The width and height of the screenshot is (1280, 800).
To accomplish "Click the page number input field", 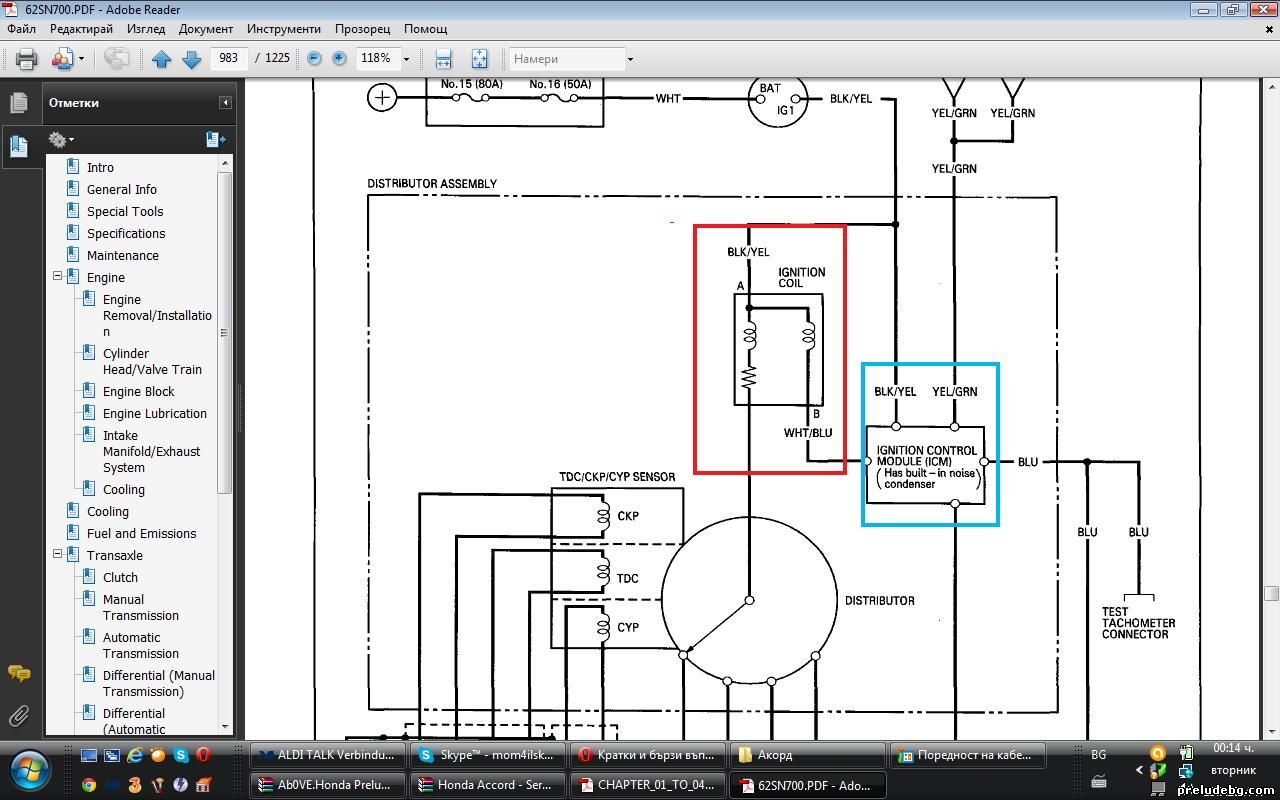I will point(229,58).
